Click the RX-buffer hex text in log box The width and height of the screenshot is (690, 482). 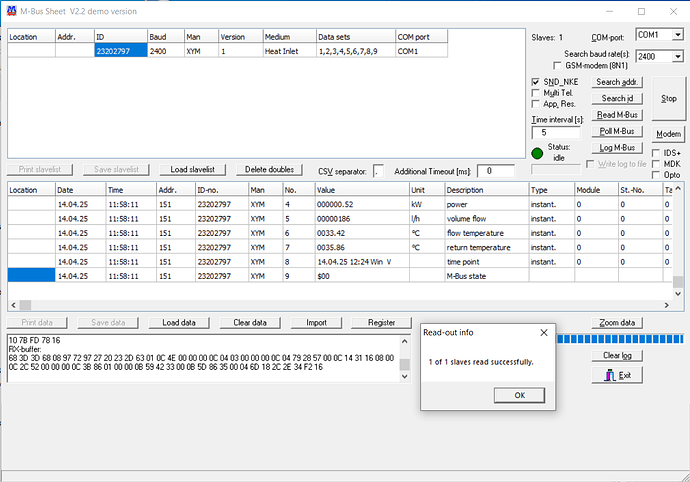point(201,362)
